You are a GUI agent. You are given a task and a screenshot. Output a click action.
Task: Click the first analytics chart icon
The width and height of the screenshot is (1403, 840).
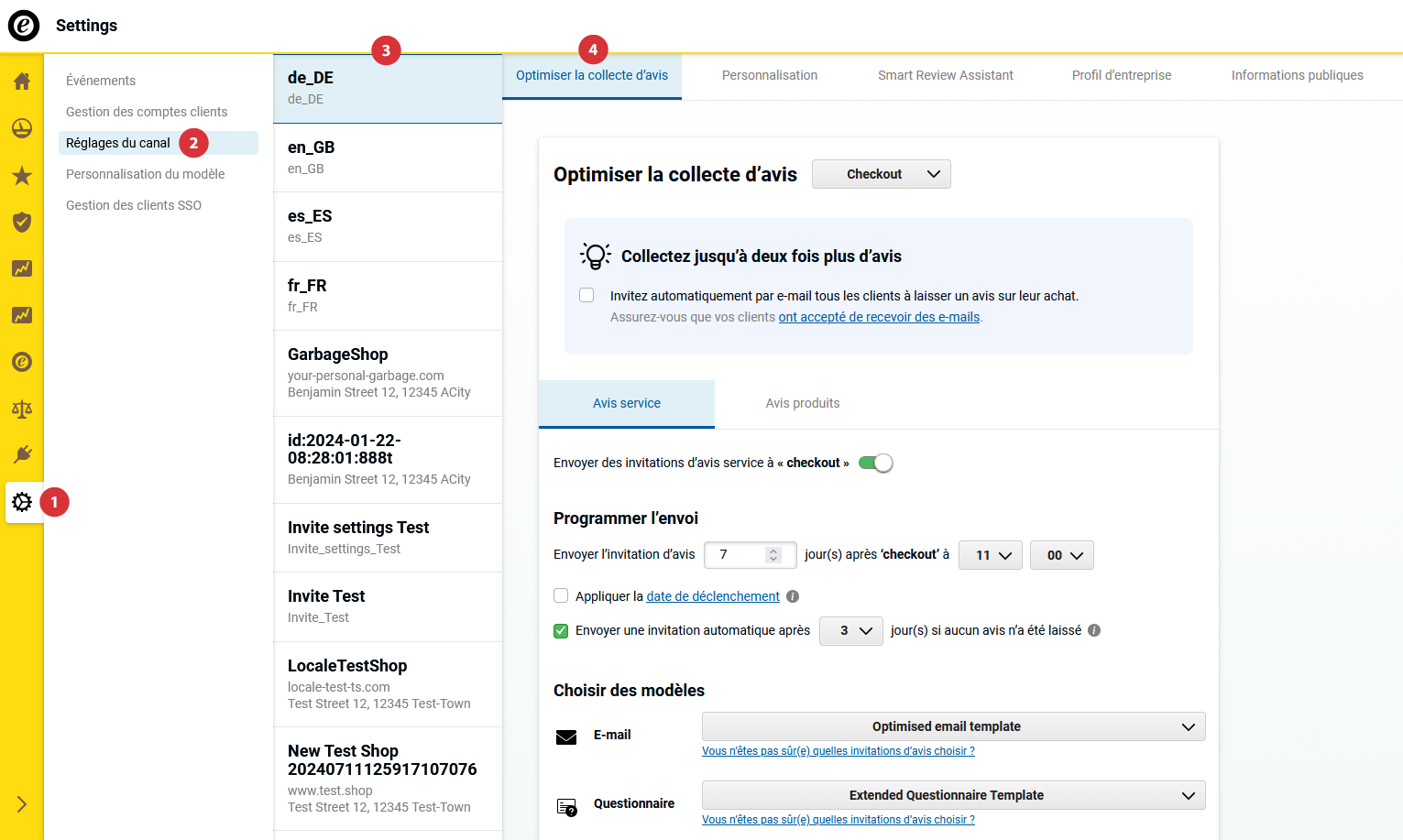pyautogui.click(x=21, y=268)
